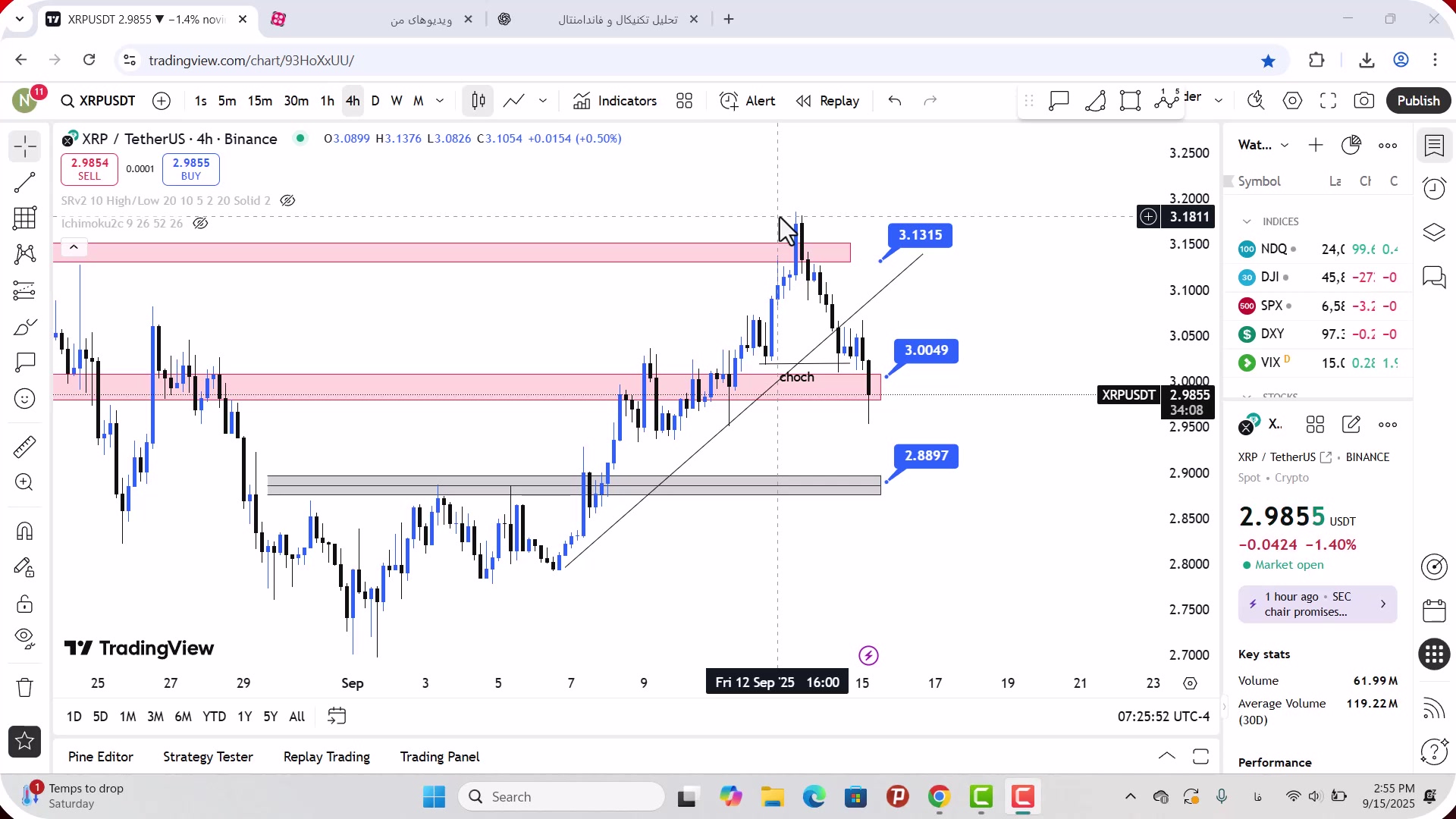
Task: Activate the zoom in tool
Action: tap(24, 482)
